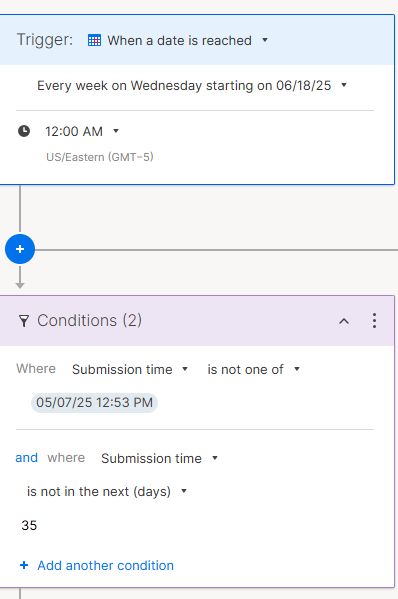
Task: Click the 05/07/25 12:53 PM value chip
Action: pyautogui.click(x=94, y=403)
